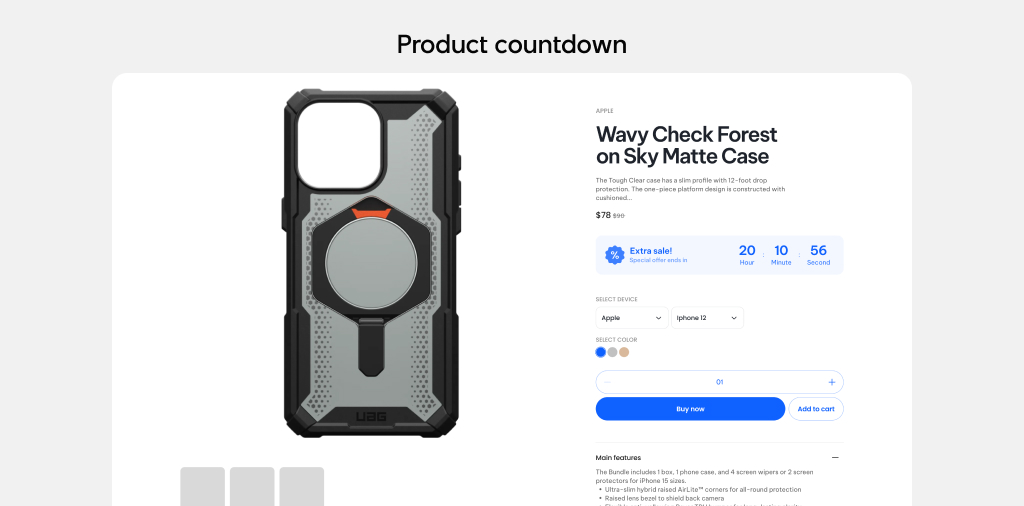
Task: Click the percent sale badge icon
Action: [615, 255]
